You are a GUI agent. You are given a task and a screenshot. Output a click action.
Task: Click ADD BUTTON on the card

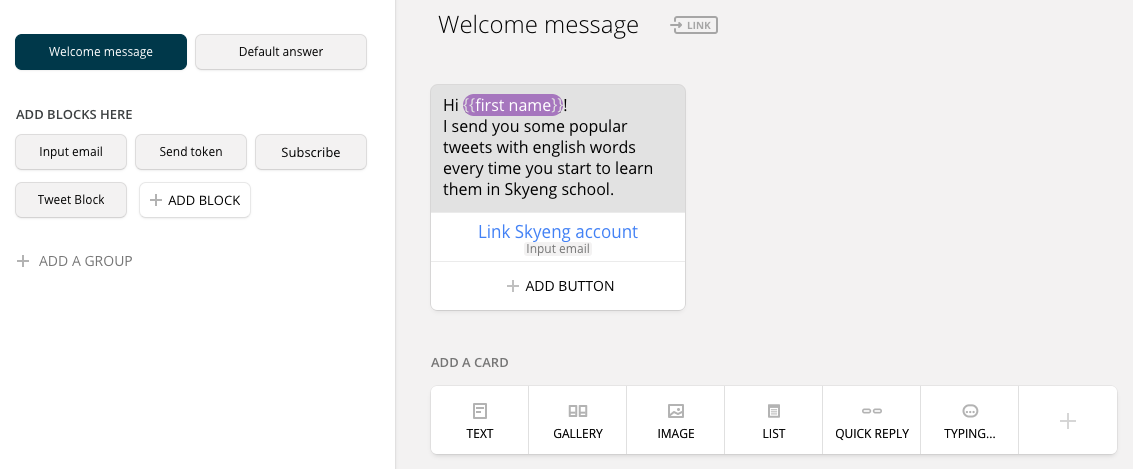point(558,286)
